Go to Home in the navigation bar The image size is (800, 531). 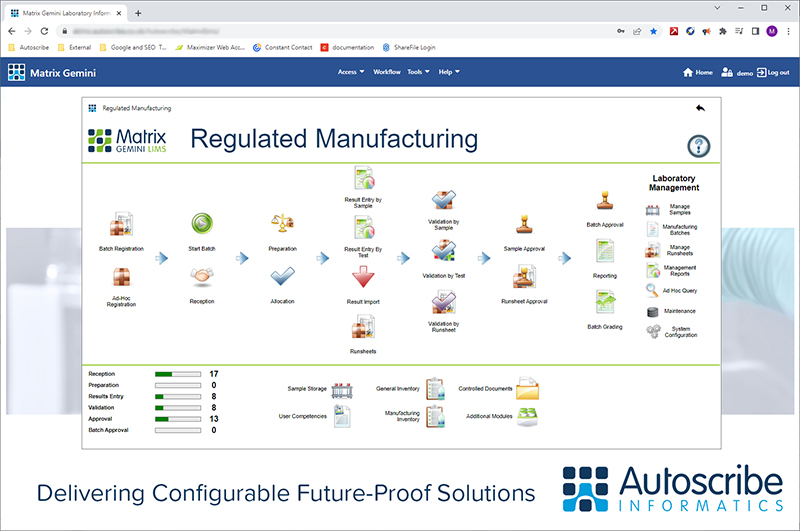697,72
